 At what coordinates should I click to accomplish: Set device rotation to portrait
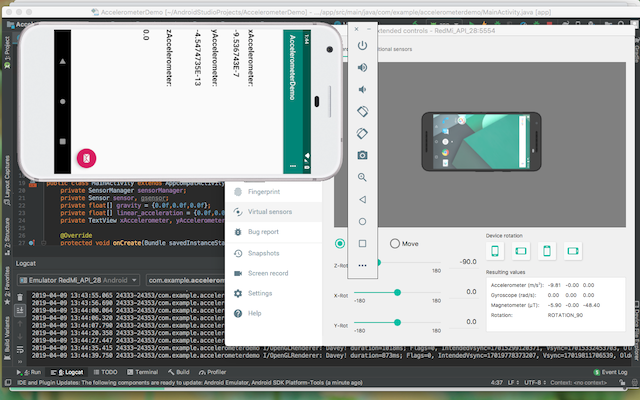point(495,251)
